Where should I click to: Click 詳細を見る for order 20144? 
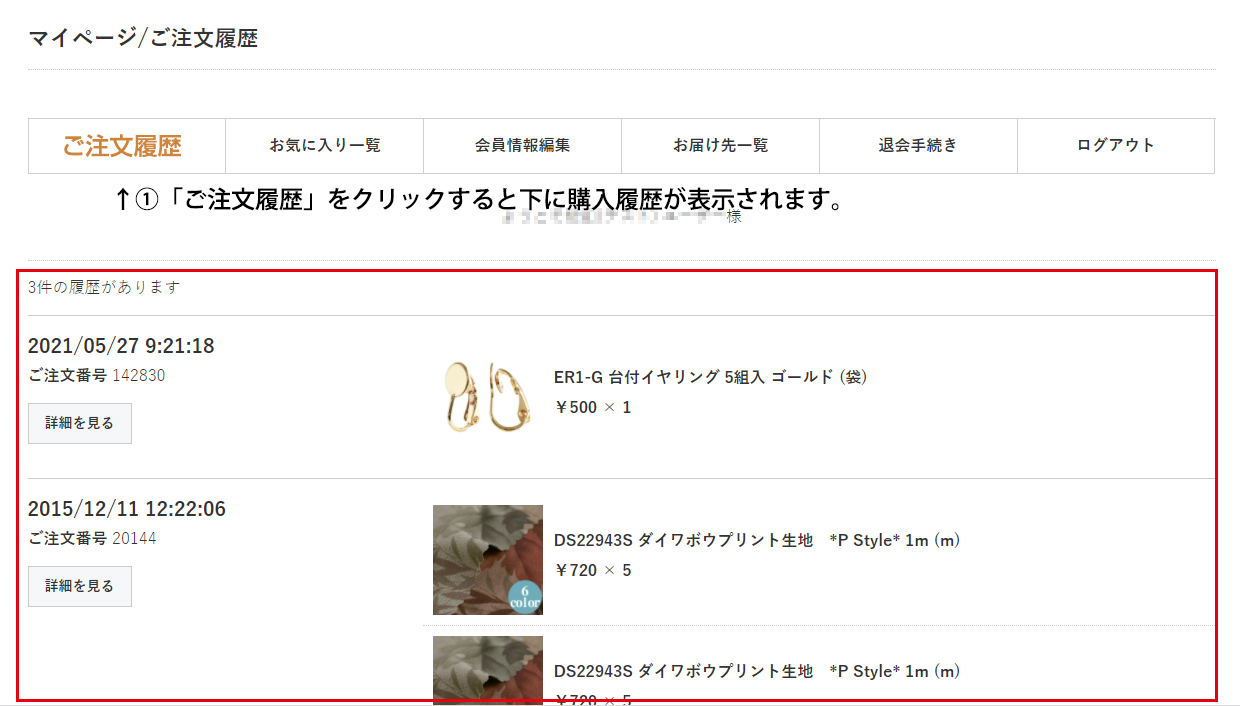[80, 586]
